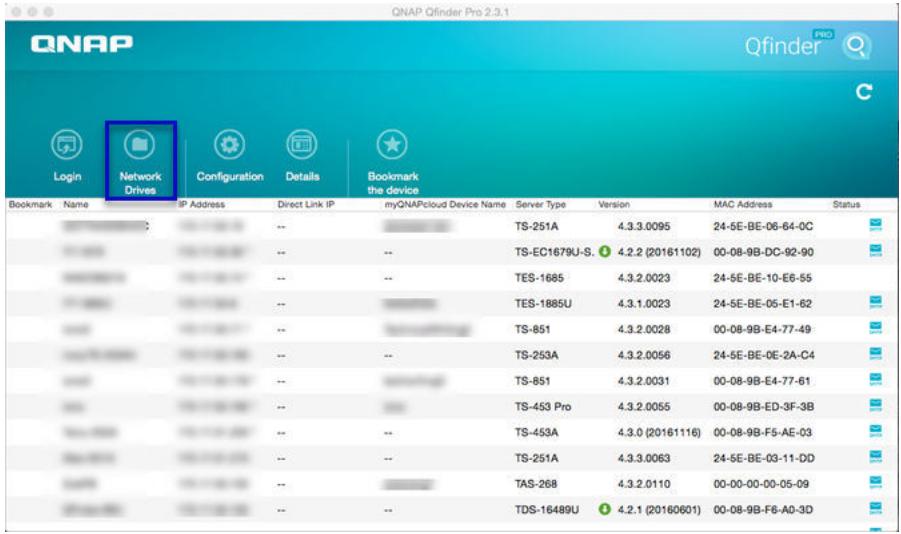Click MAC address 00-08-9B-F5-AE-03

click(x=763, y=432)
